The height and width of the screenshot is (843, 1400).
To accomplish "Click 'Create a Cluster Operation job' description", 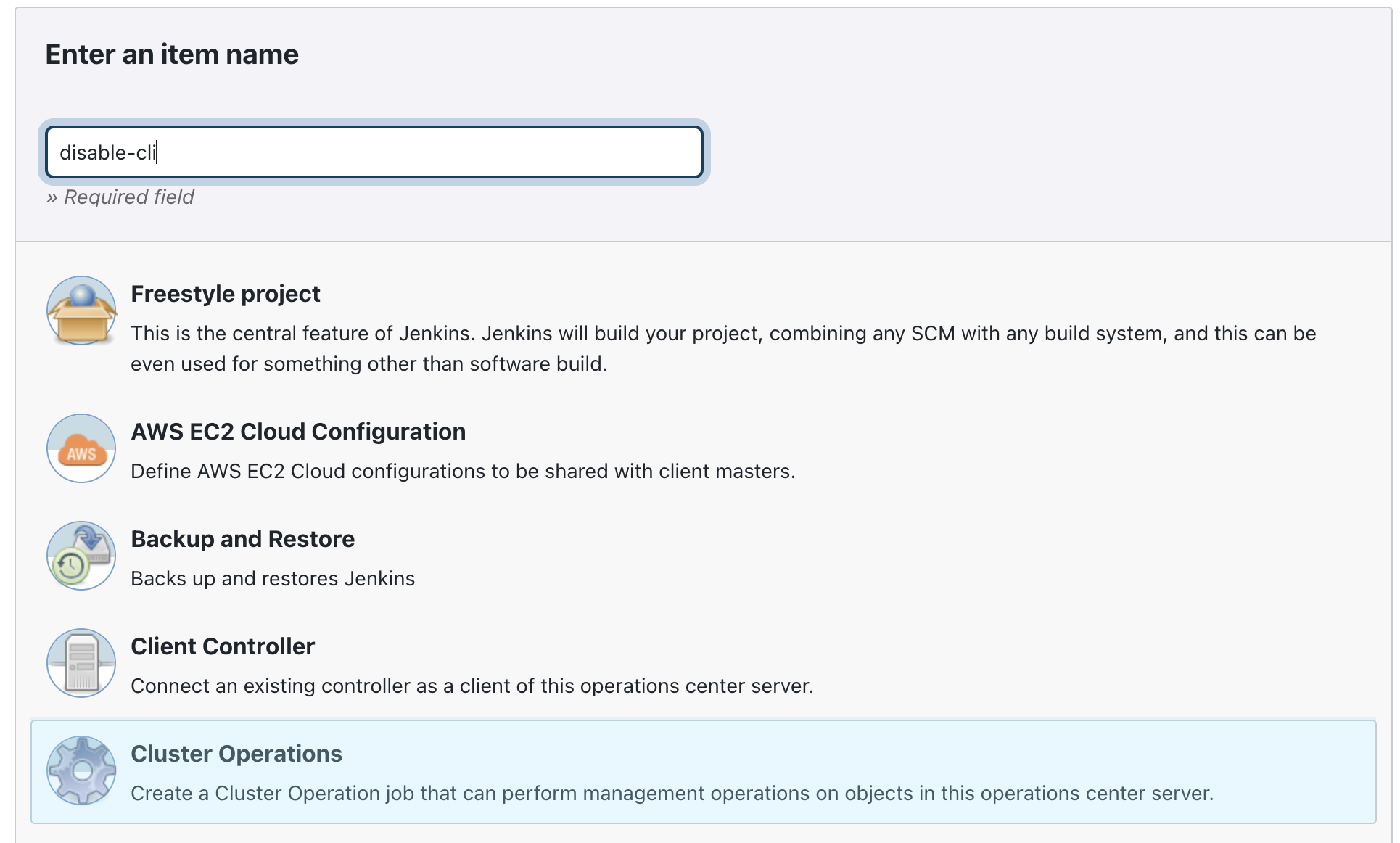I will pos(672,794).
